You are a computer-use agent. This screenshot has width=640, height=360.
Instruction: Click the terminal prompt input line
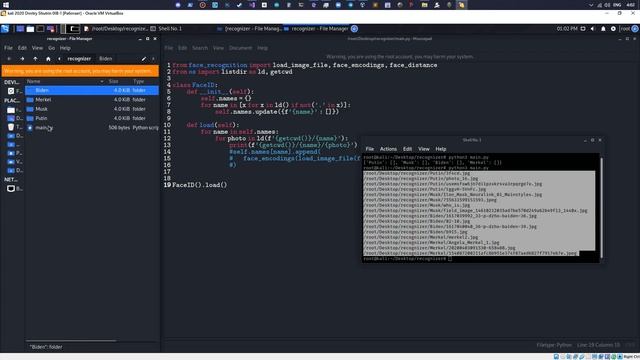click(408, 259)
